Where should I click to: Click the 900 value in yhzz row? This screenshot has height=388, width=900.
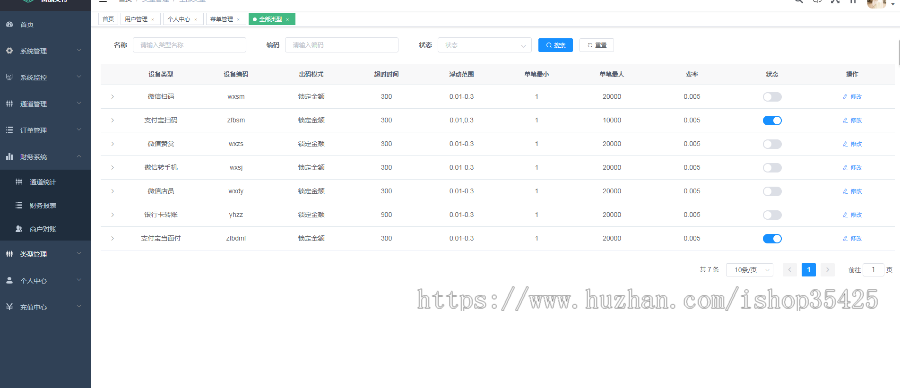[386, 215]
